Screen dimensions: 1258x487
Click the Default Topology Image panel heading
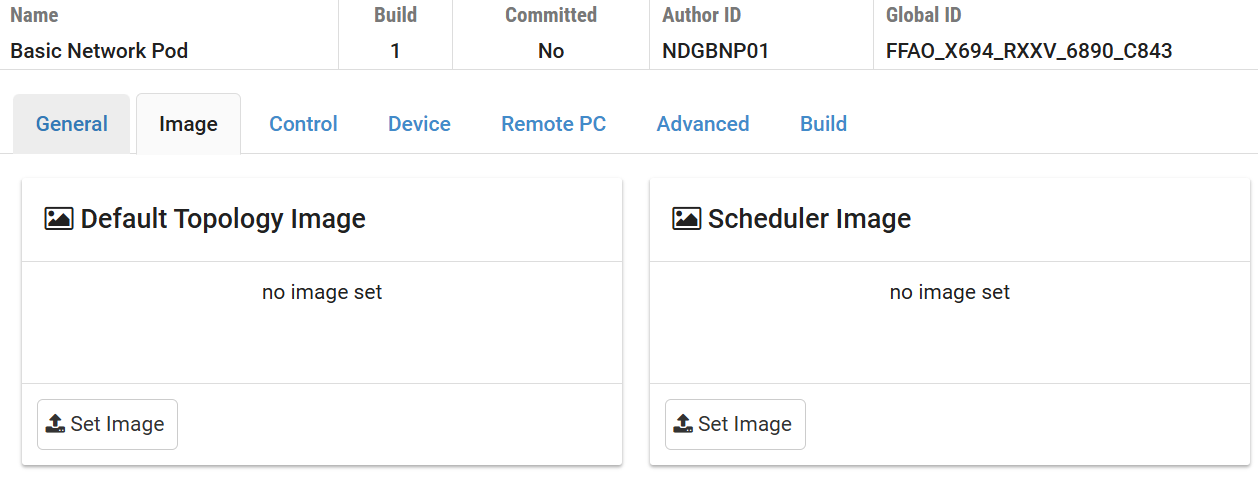click(223, 219)
